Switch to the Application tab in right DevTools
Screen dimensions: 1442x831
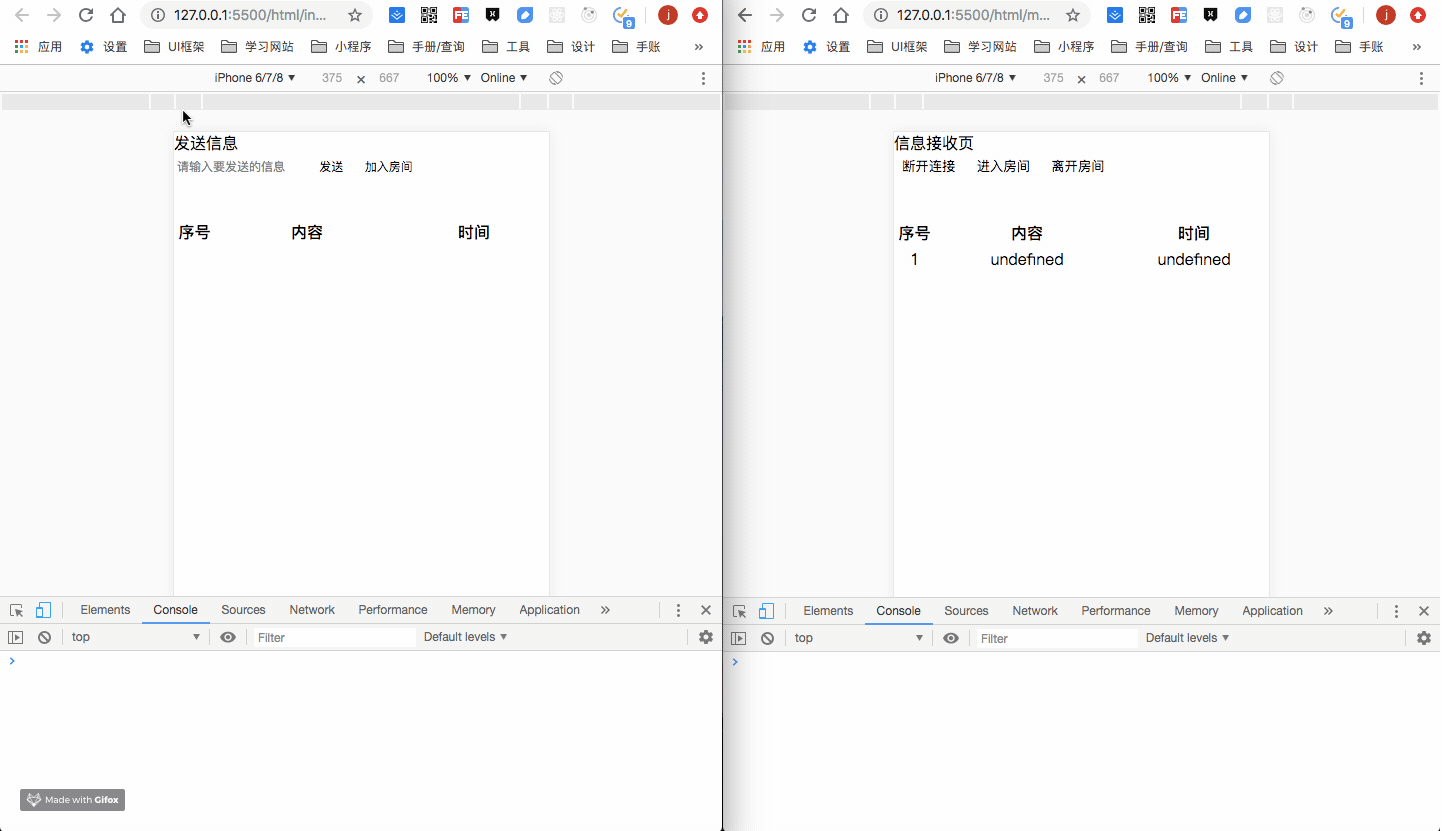(1271, 610)
